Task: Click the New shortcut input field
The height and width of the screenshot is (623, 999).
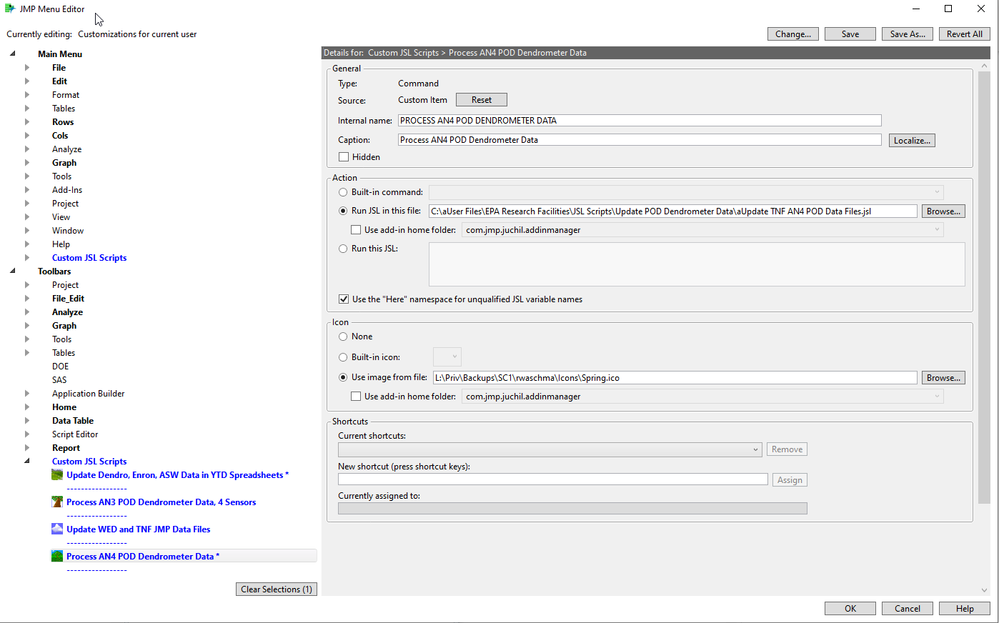Action: click(553, 480)
